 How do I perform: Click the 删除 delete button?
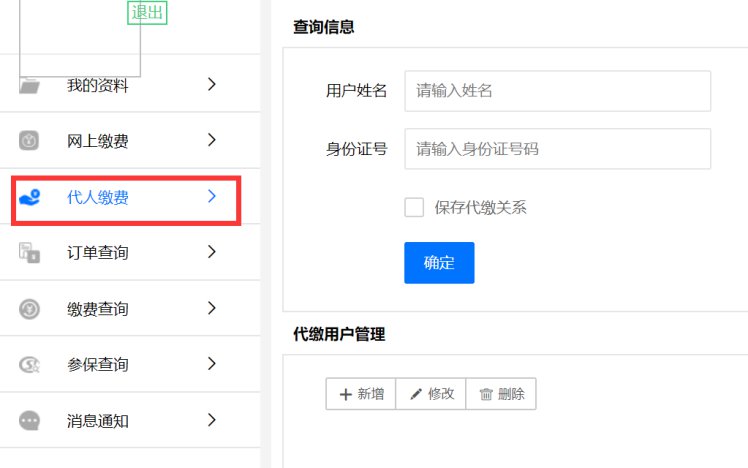(501, 394)
